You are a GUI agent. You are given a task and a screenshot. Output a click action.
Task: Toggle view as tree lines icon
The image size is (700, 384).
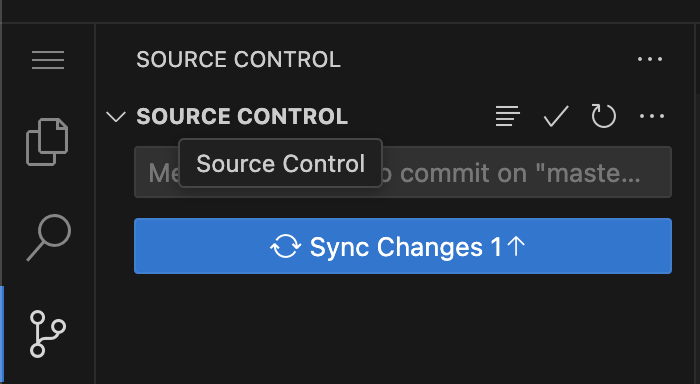[x=508, y=116]
